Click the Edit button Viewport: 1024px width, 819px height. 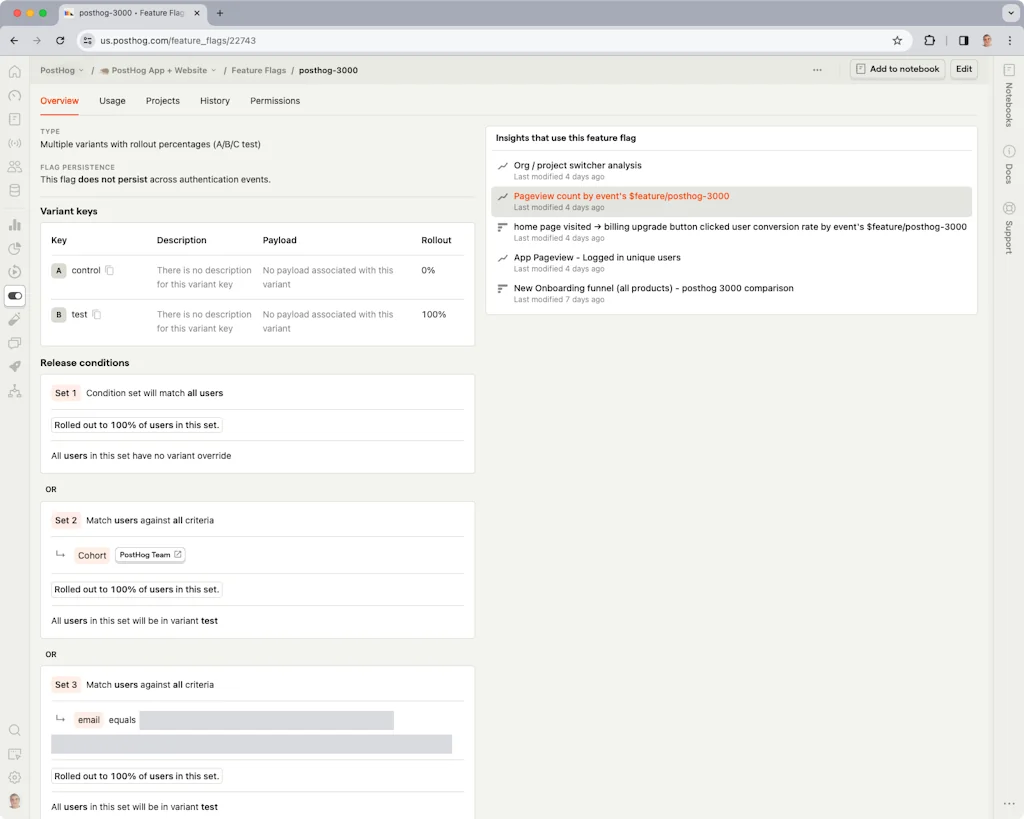(x=963, y=69)
